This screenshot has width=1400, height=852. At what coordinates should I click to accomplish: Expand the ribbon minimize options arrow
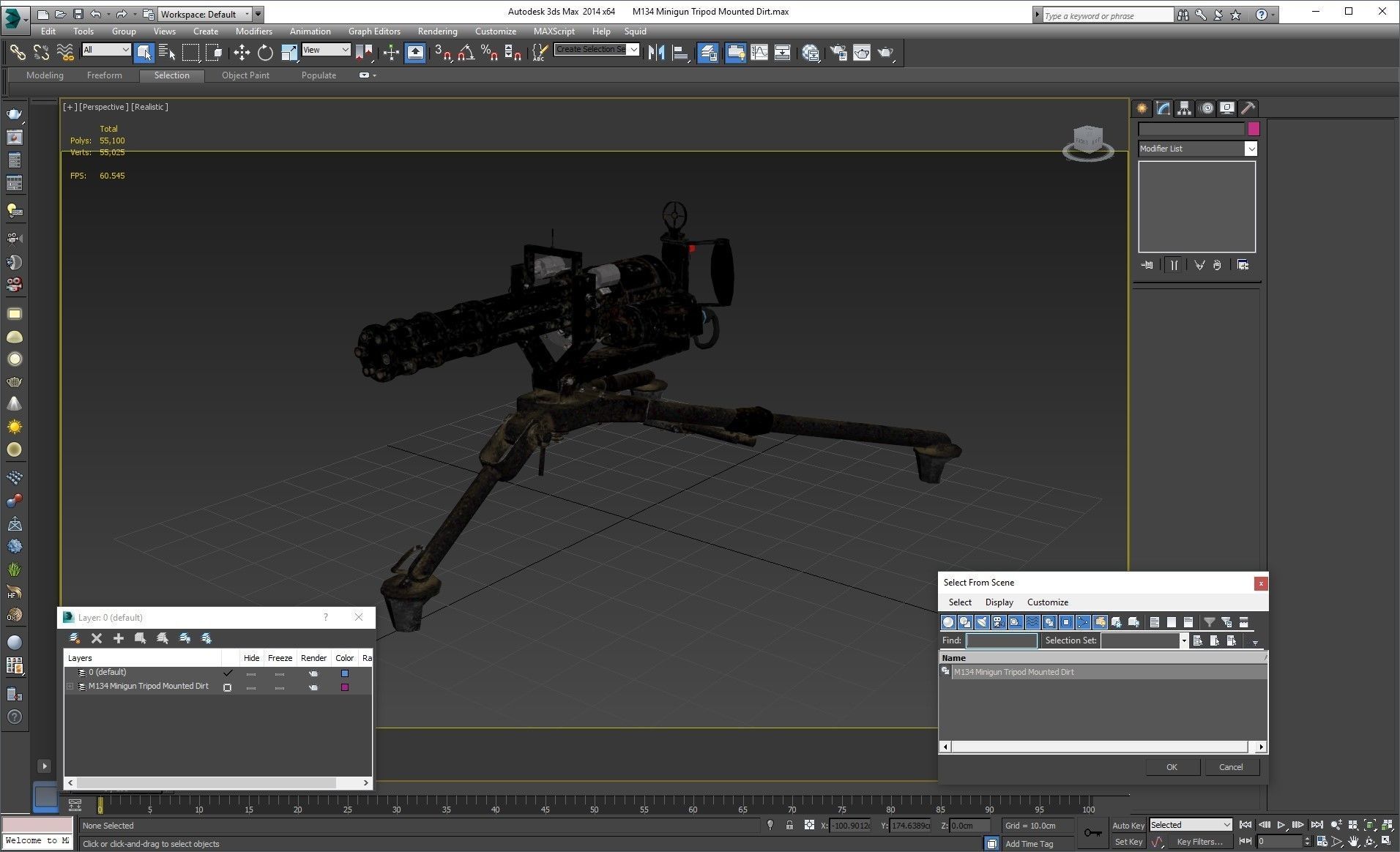375,75
